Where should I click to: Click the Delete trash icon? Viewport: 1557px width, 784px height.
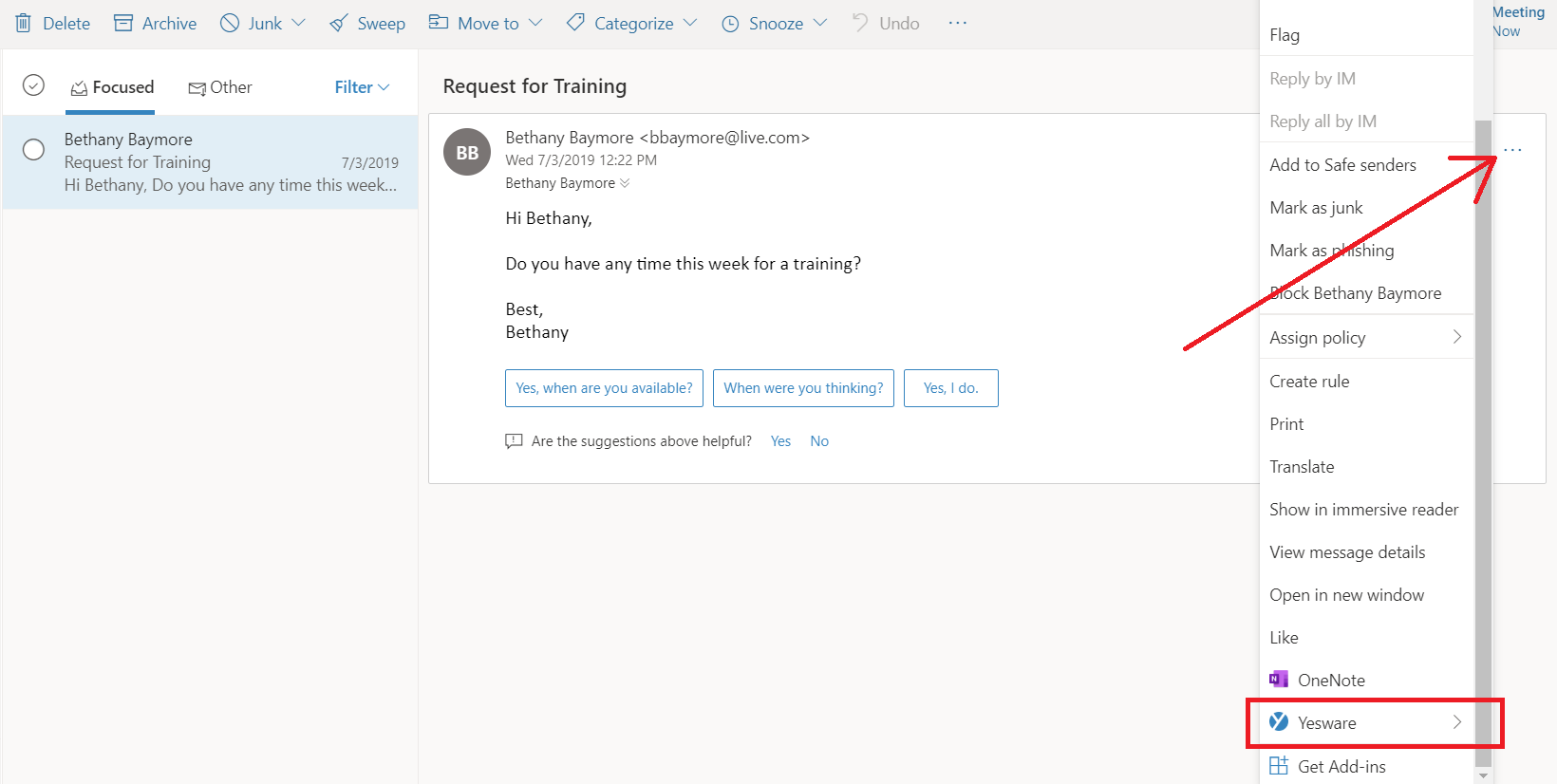(24, 23)
